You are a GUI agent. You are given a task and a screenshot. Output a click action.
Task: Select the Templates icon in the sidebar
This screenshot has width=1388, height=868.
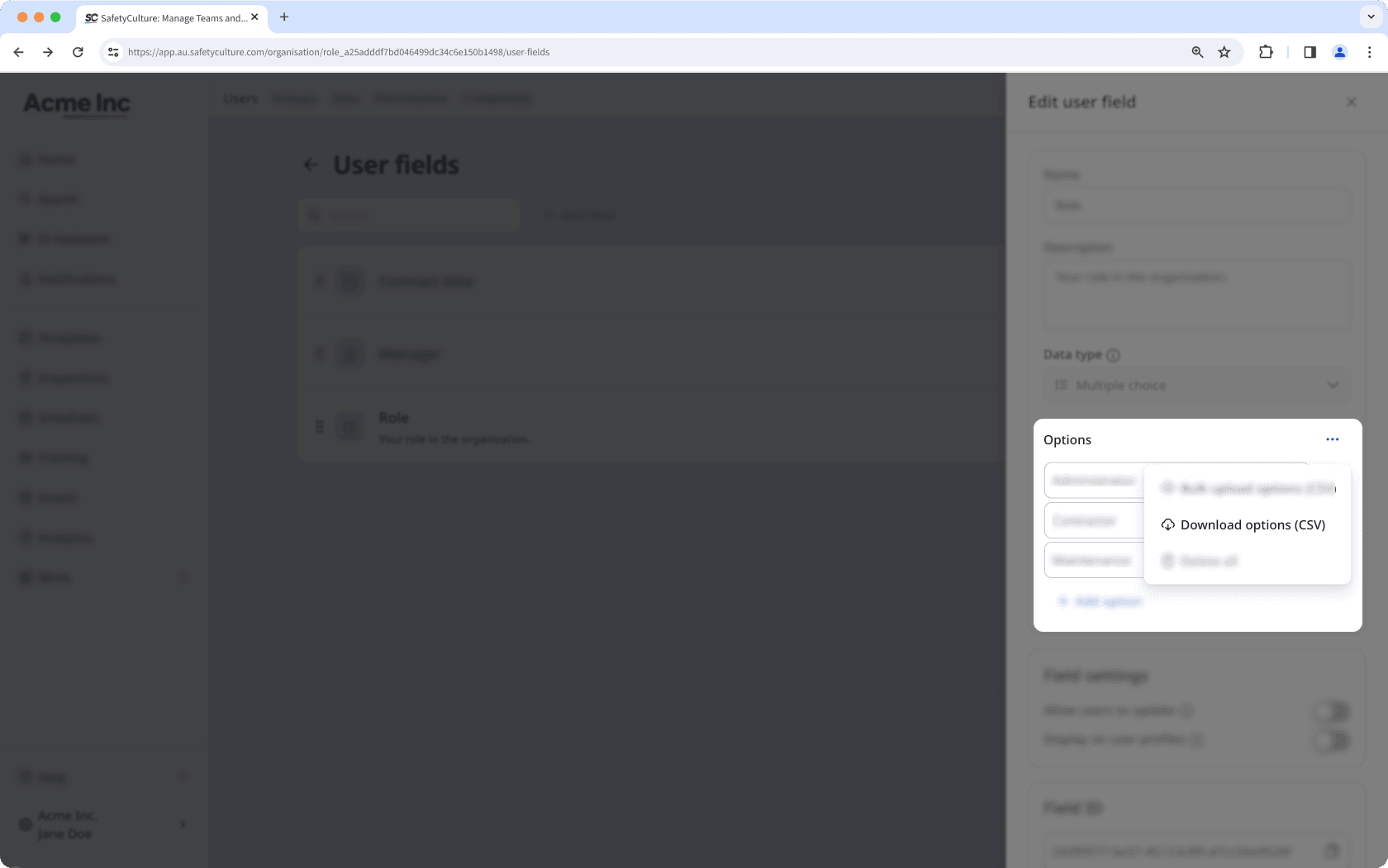(x=25, y=338)
